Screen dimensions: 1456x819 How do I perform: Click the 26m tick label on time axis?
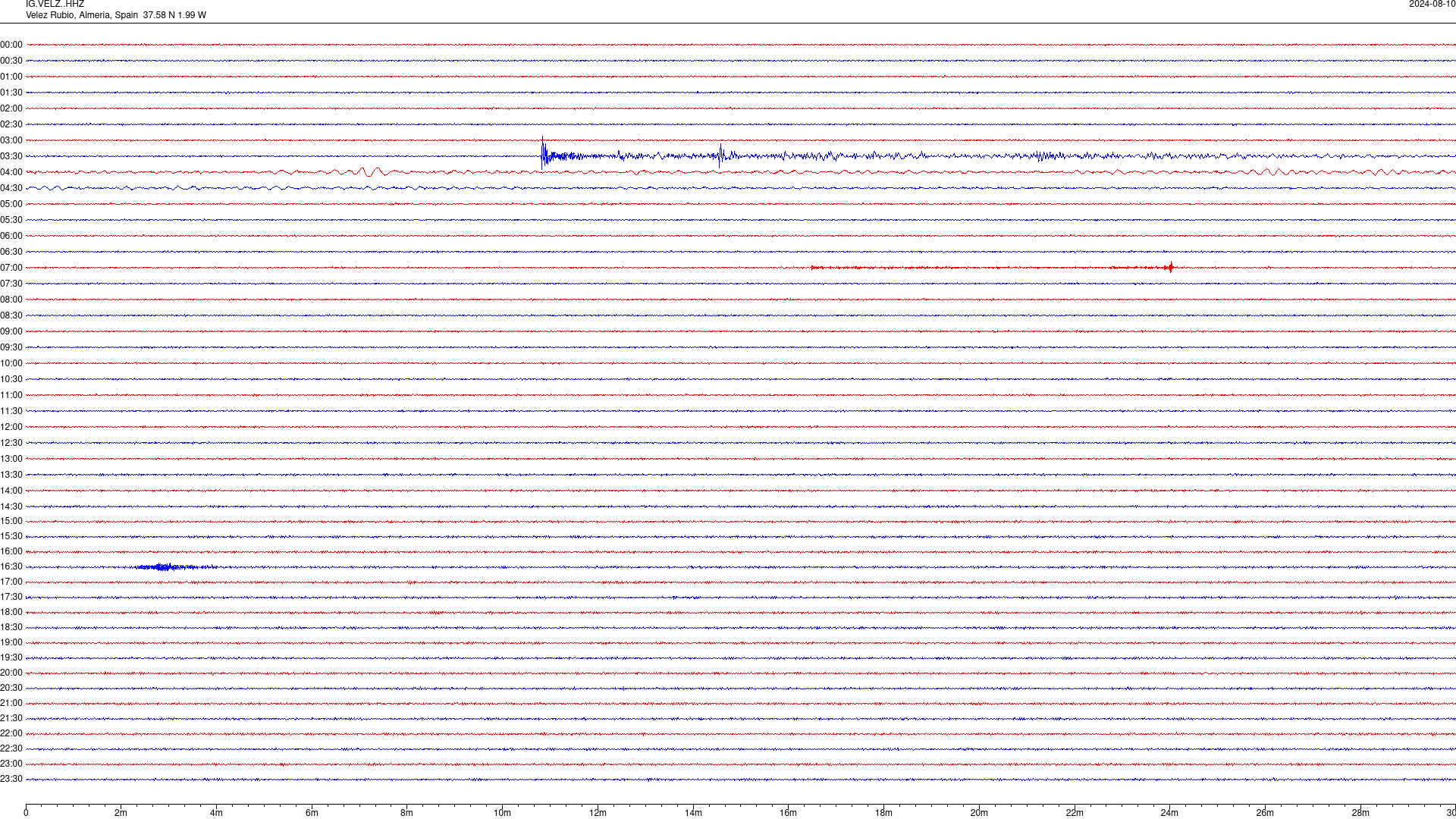point(1265,813)
